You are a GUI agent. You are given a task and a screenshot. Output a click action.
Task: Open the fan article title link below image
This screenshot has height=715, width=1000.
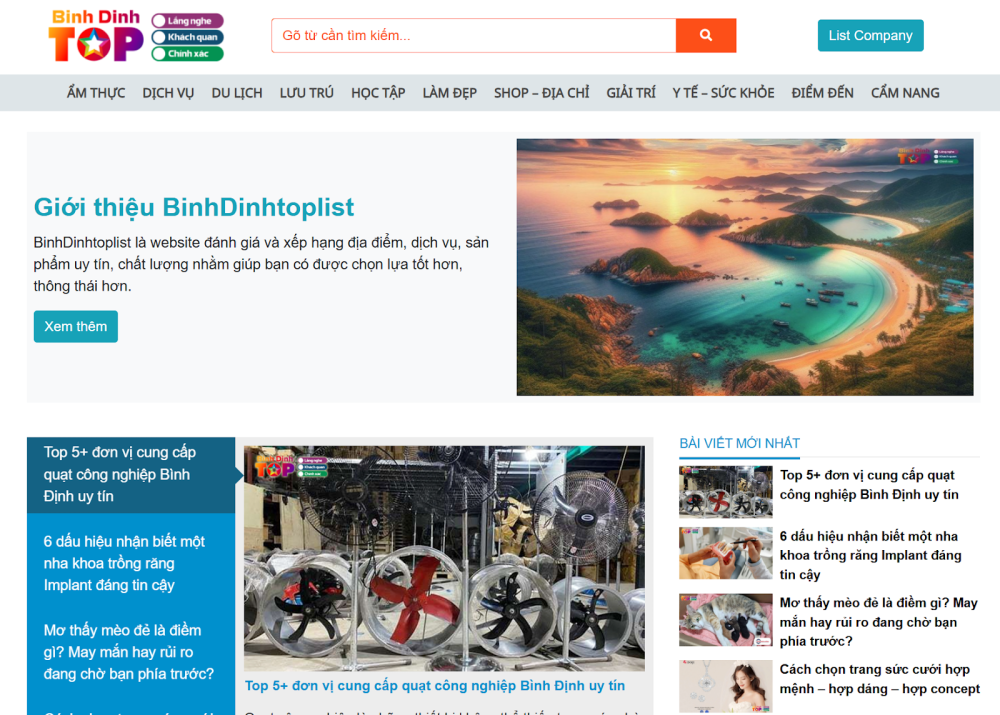(435, 686)
